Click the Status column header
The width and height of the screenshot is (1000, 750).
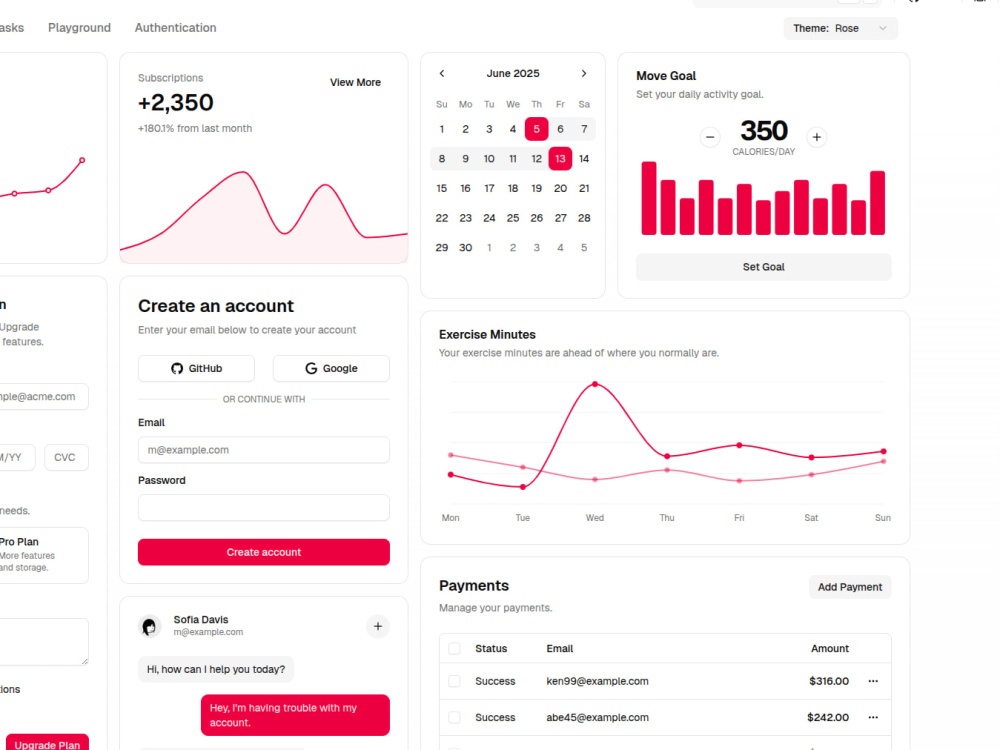point(491,649)
